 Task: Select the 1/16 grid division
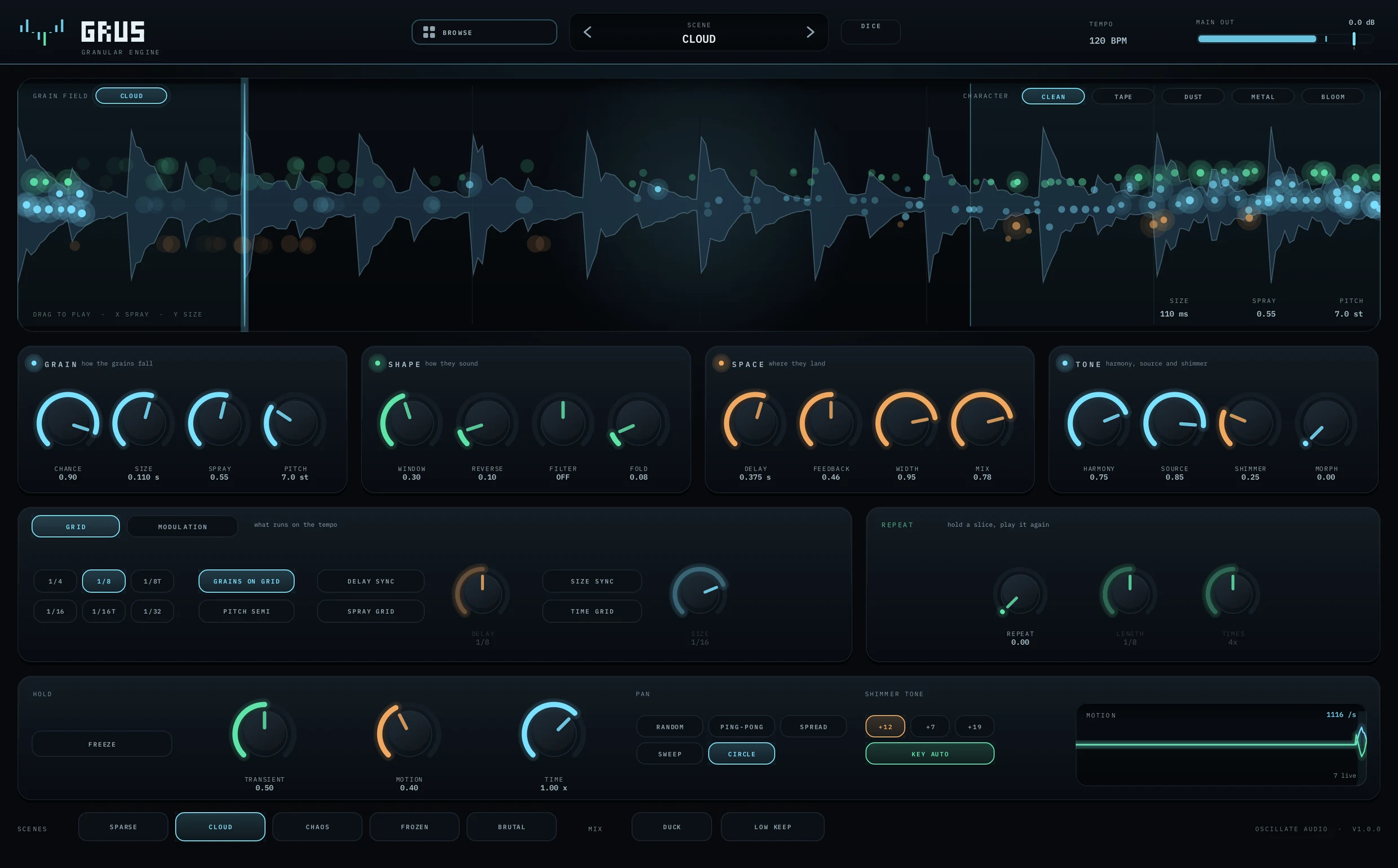tap(55, 612)
